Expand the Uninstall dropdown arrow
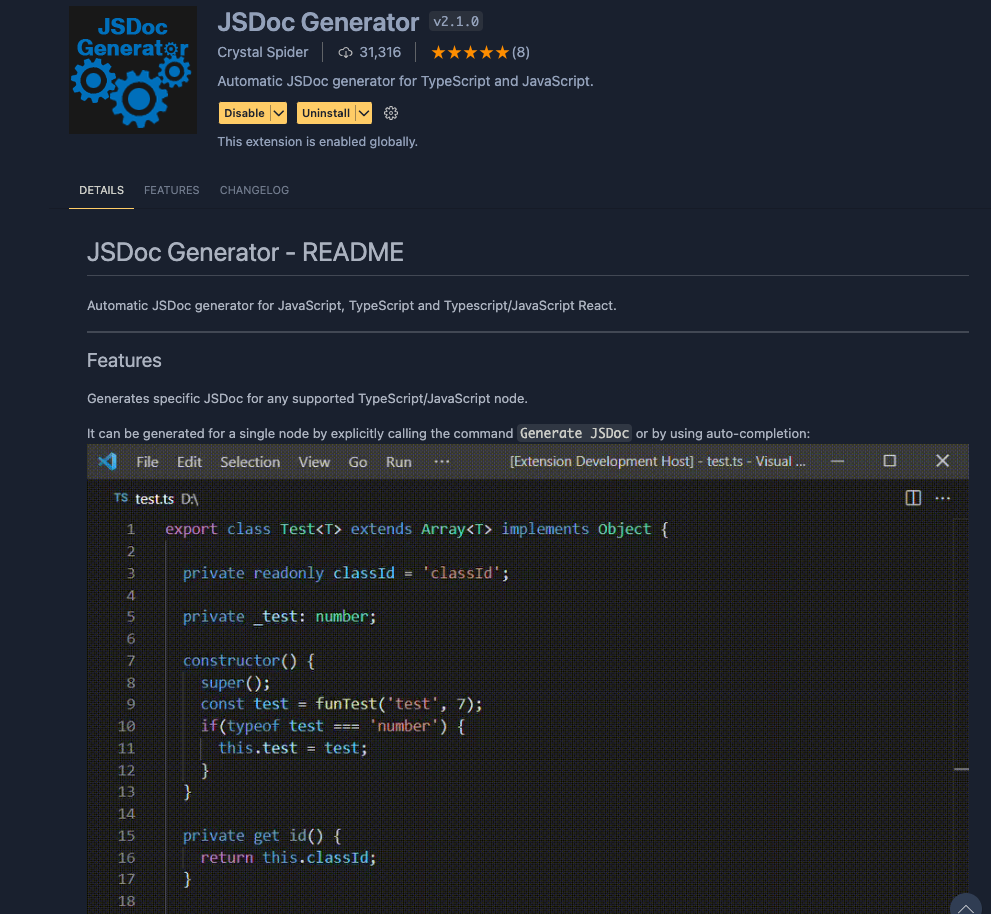 click(363, 113)
